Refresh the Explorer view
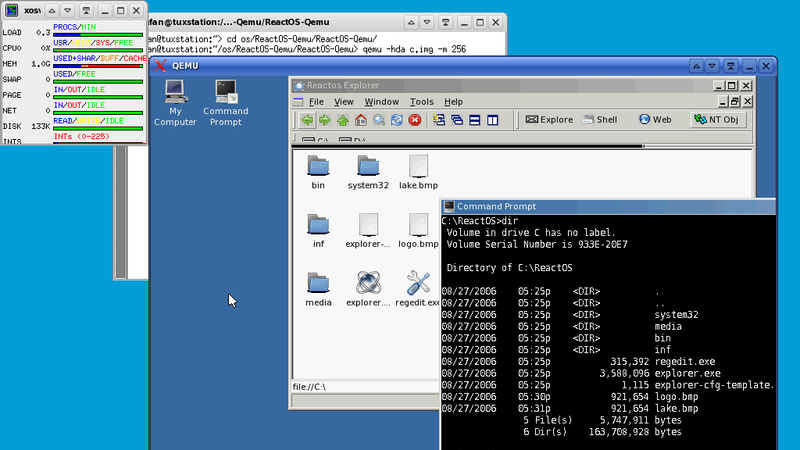This screenshot has width=800, height=450. [397, 120]
